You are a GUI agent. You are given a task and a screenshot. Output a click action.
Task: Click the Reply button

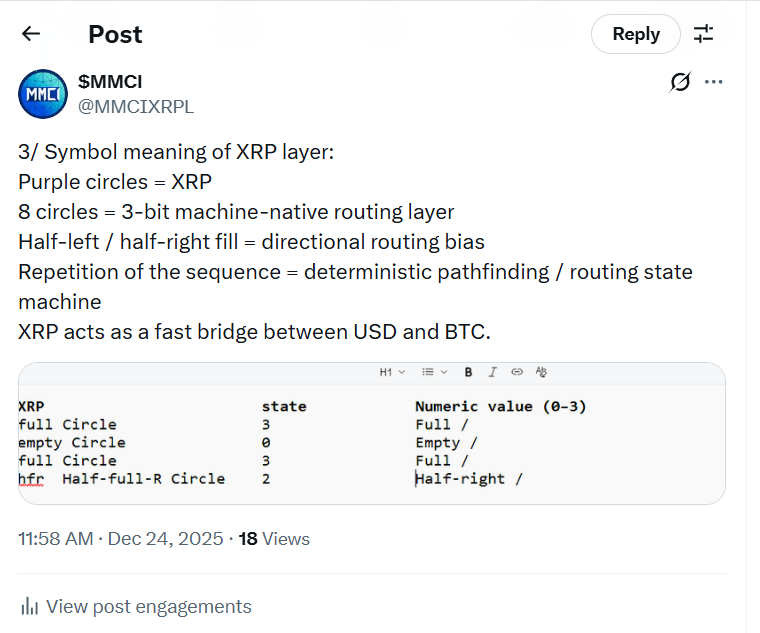point(636,34)
